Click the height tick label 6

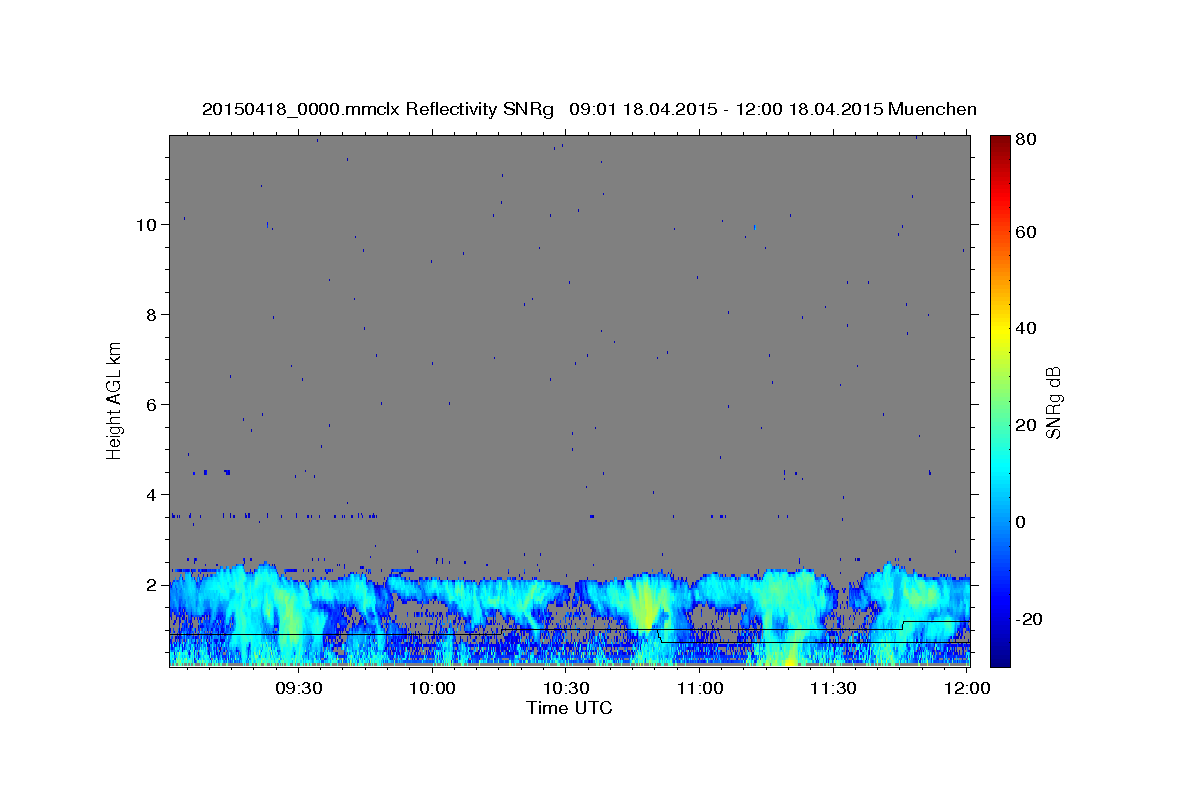(152, 405)
